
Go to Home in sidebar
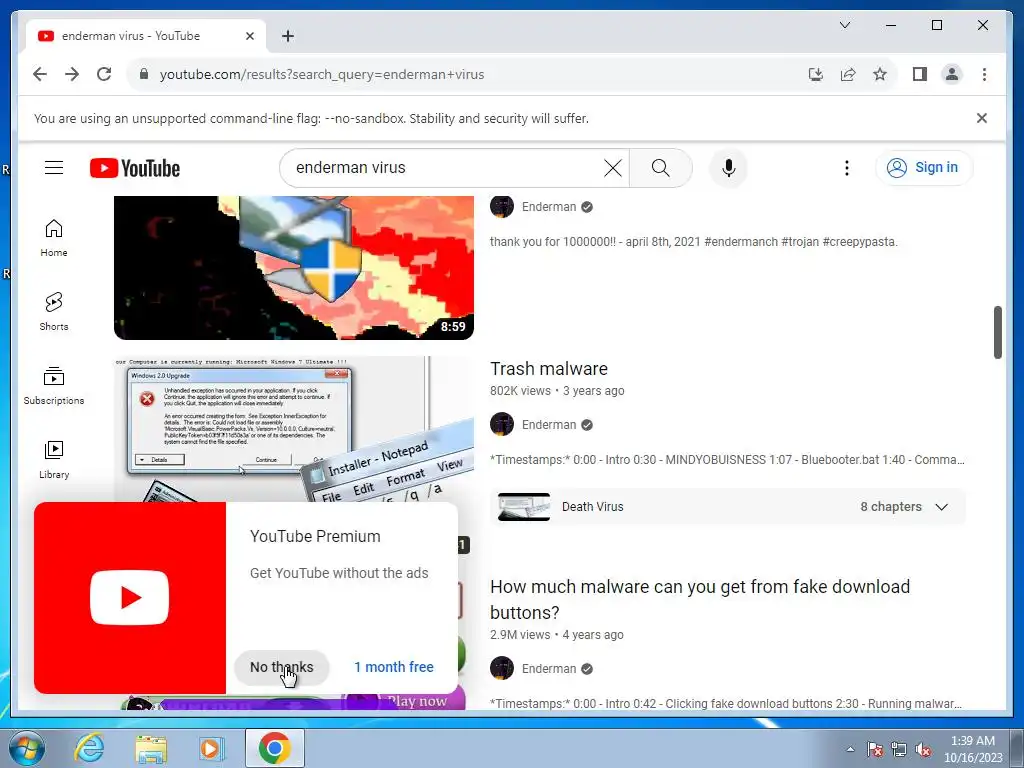[x=54, y=238]
